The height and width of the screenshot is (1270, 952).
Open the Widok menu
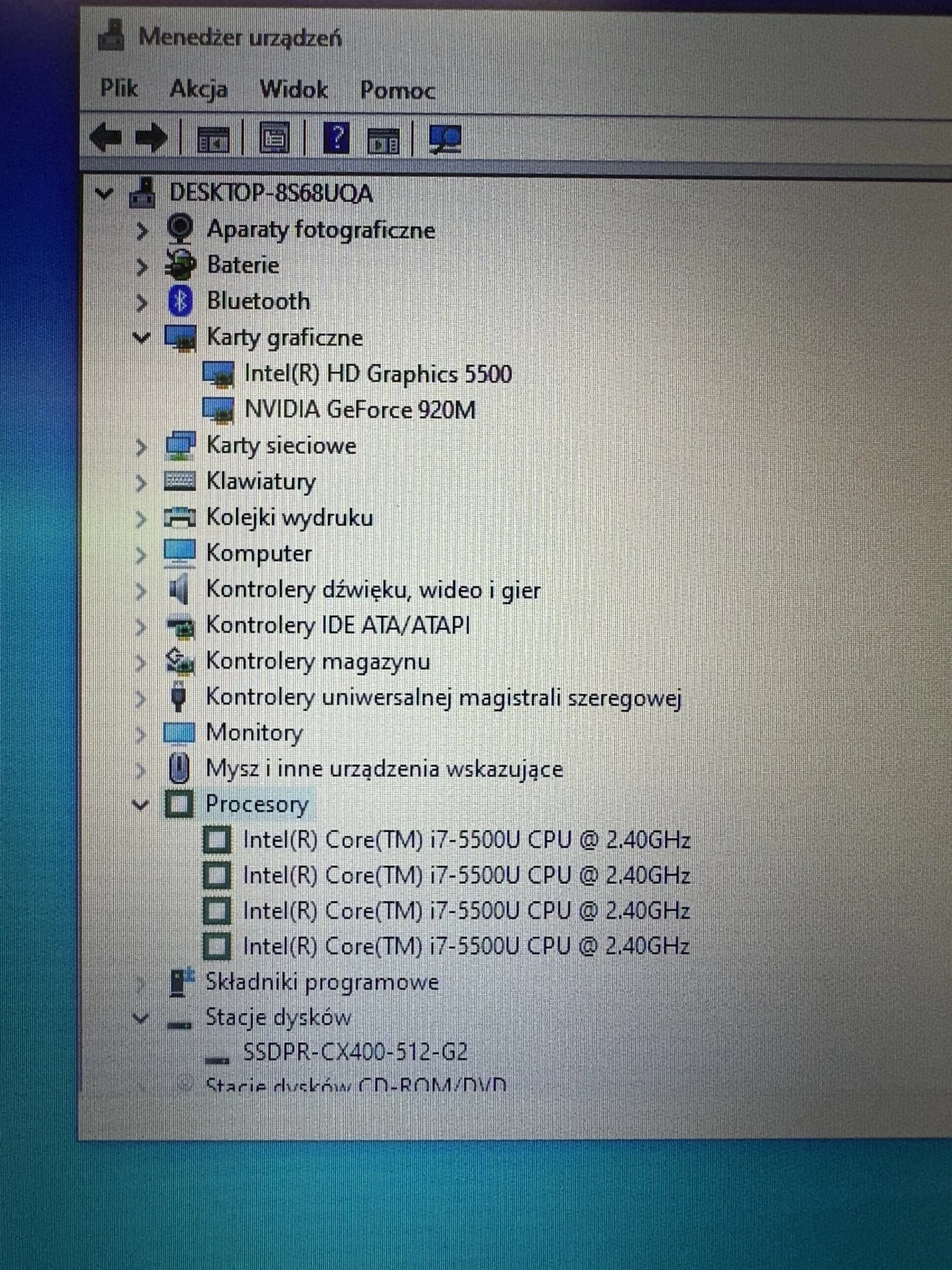pyautogui.click(x=293, y=90)
